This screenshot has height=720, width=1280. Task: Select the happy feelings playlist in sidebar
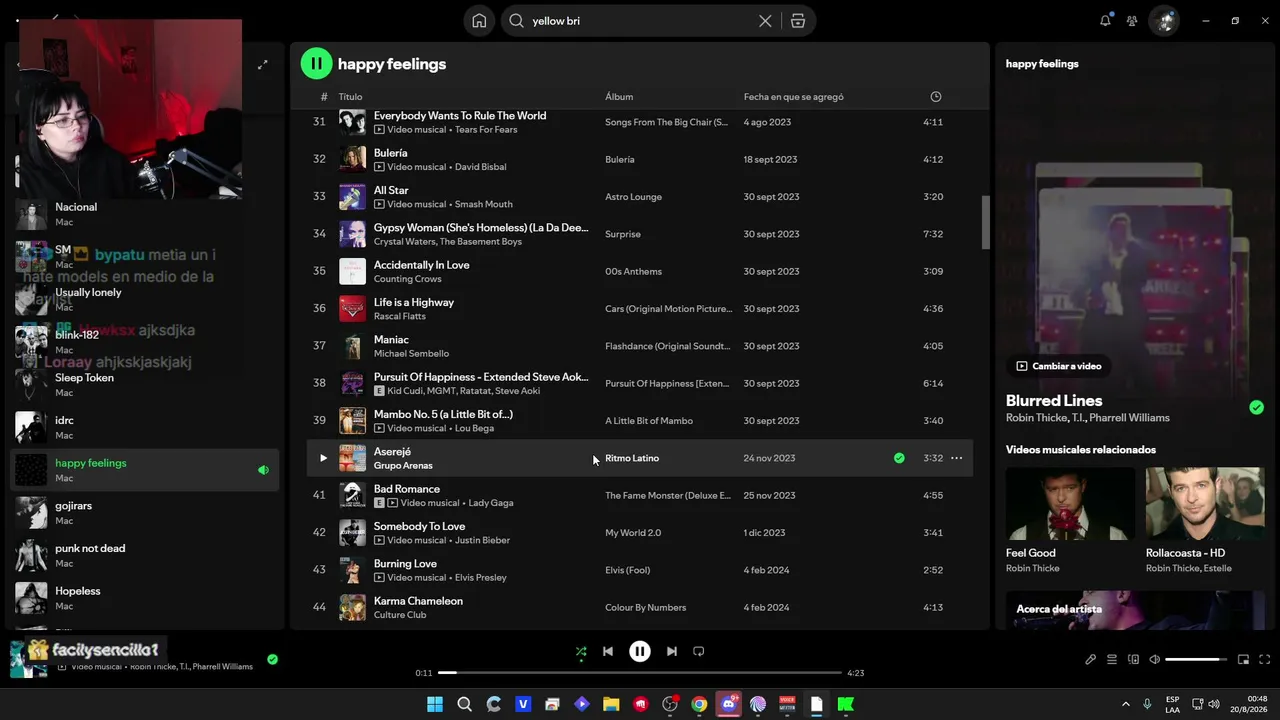click(145, 470)
